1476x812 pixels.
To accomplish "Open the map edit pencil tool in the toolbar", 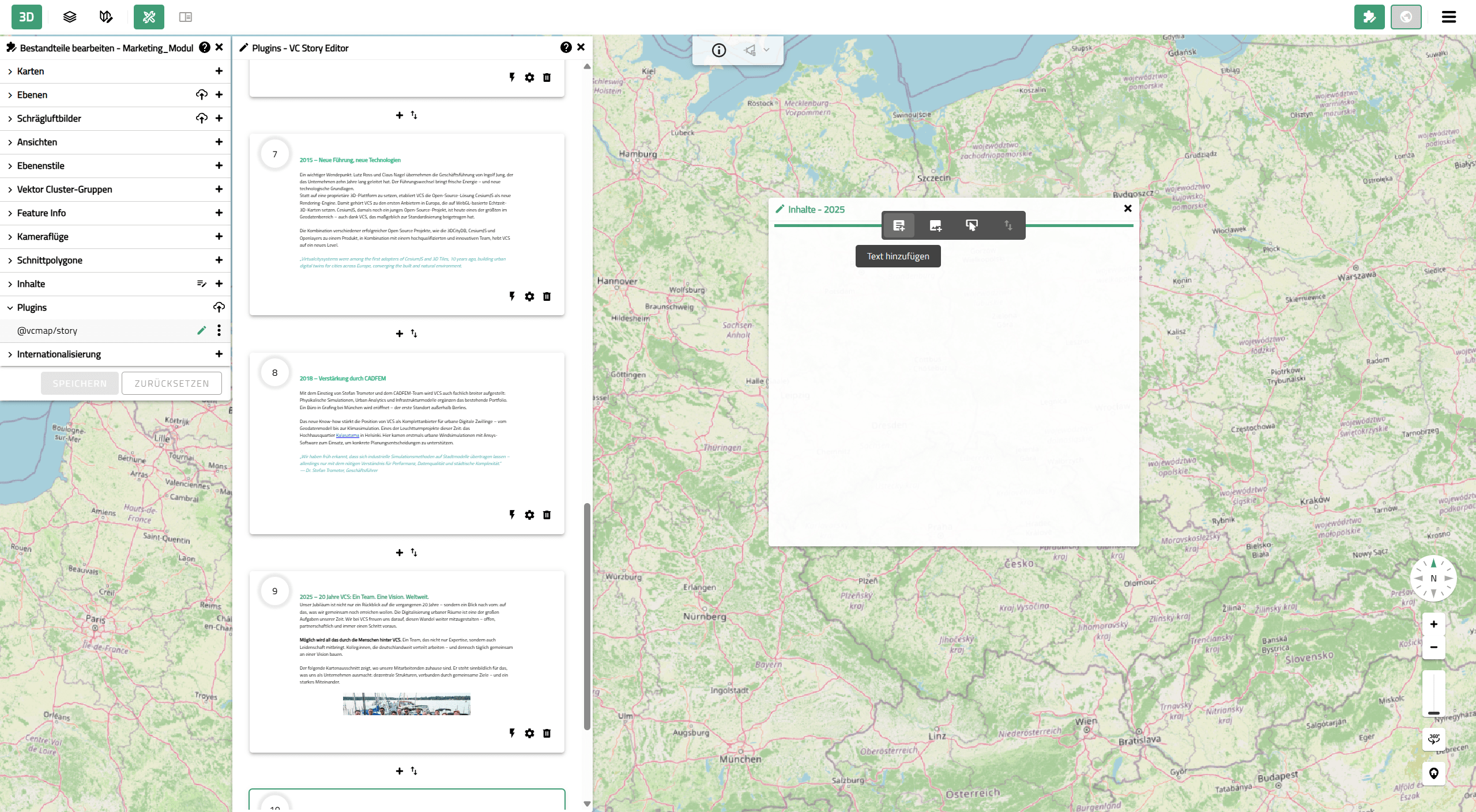I will (x=106, y=17).
